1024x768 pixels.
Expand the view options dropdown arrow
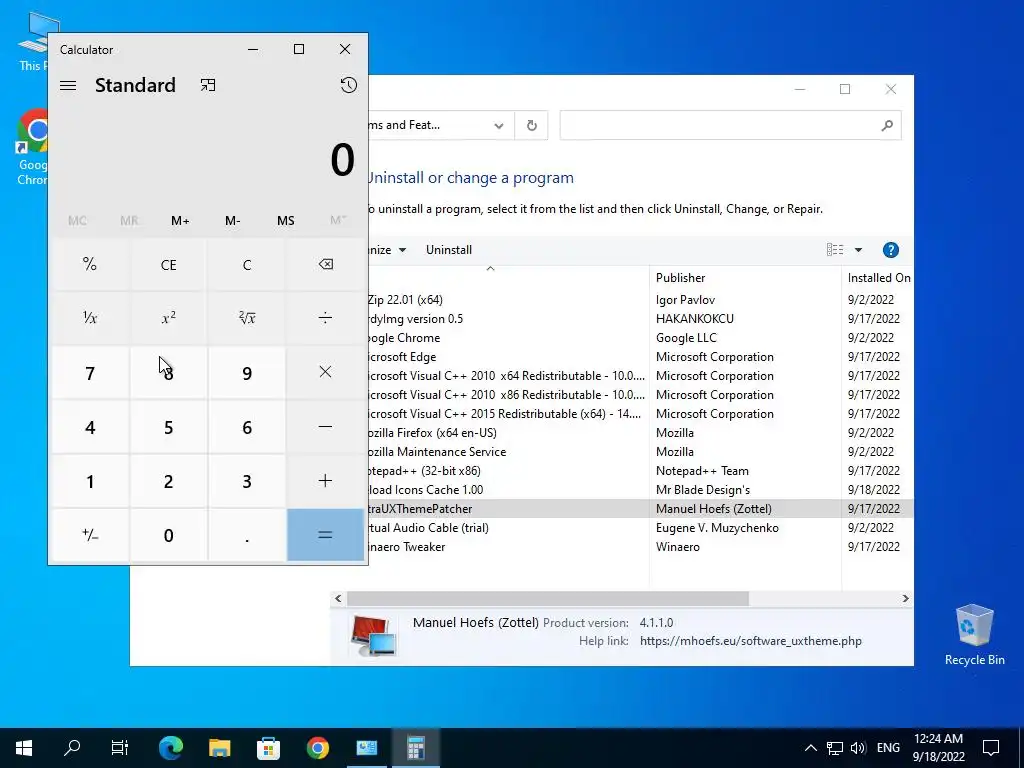pyautogui.click(x=858, y=250)
